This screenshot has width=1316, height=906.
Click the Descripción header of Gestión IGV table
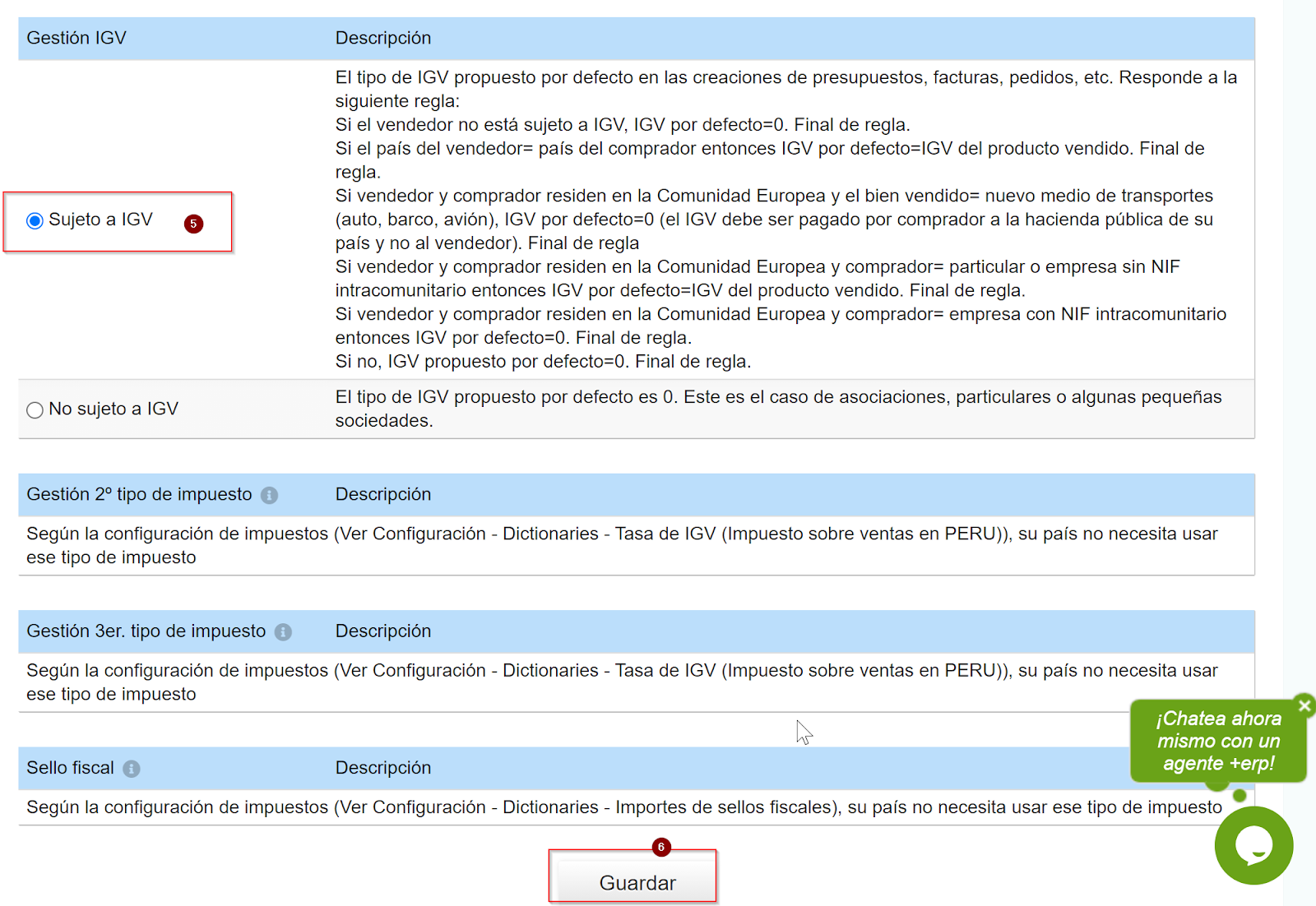pyautogui.click(x=383, y=38)
